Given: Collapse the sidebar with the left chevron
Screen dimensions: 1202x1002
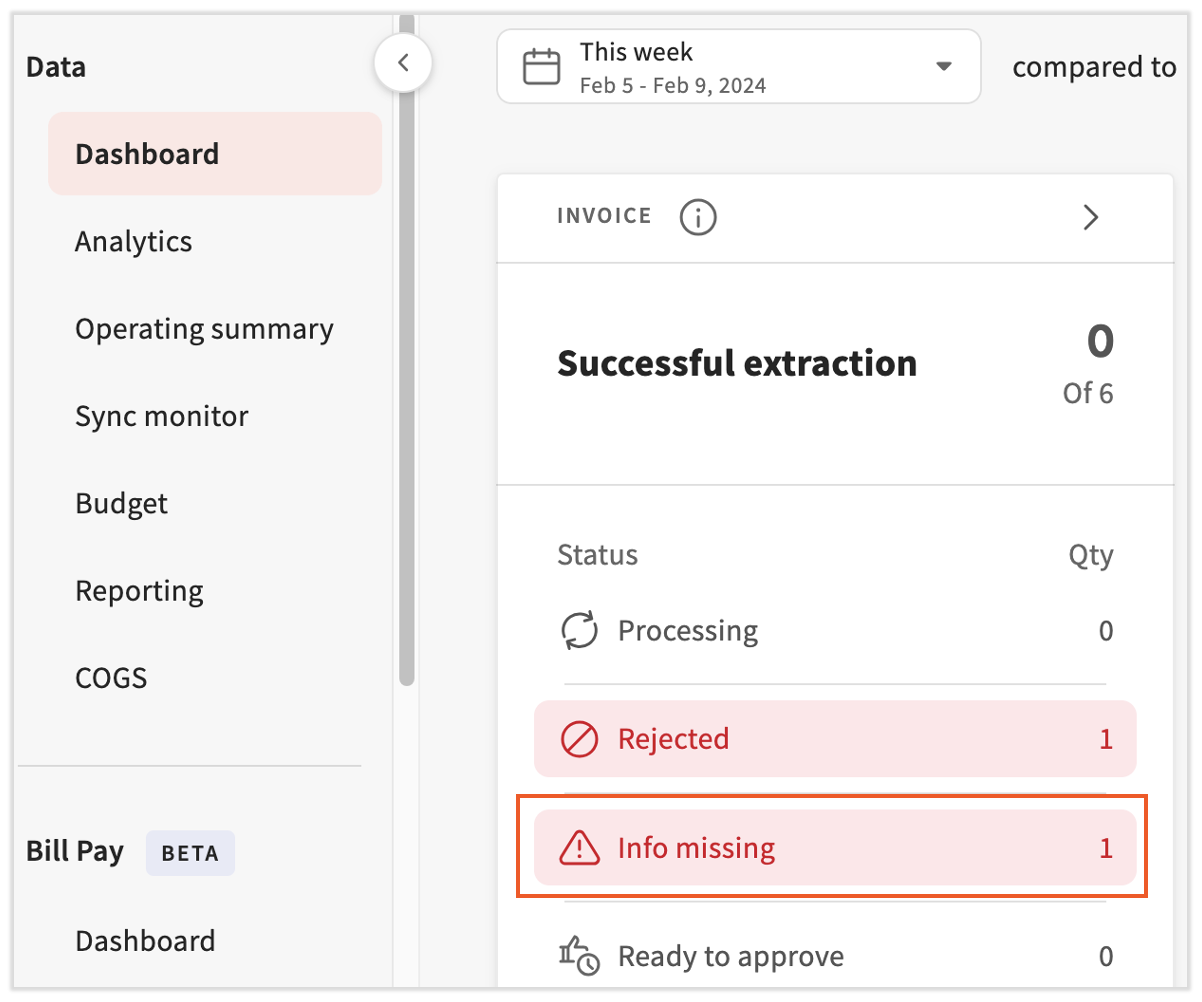Looking at the screenshot, I should [x=404, y=61].
